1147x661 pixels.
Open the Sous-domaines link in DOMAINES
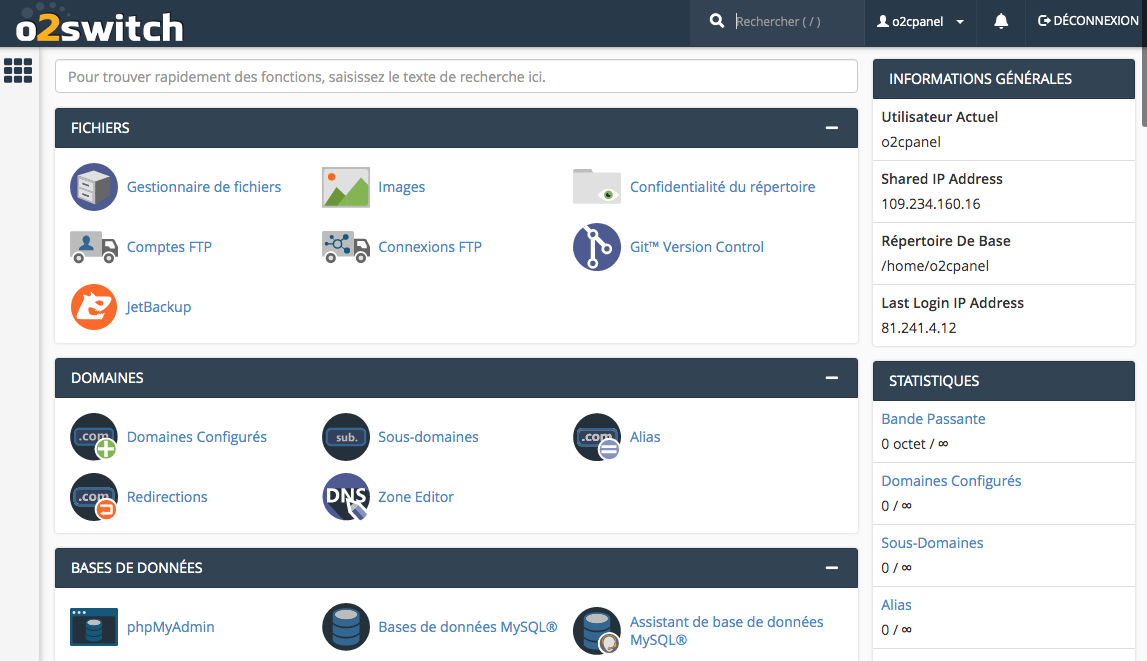429,437
